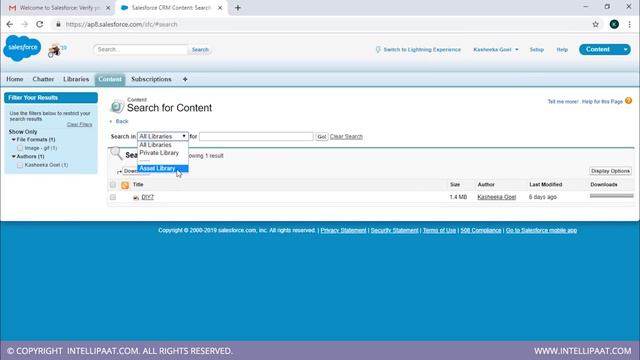The width and height of the screenshot is (640, 360).
Task: Go back with the browser back arrow
Action: click(x=10, y=24)
